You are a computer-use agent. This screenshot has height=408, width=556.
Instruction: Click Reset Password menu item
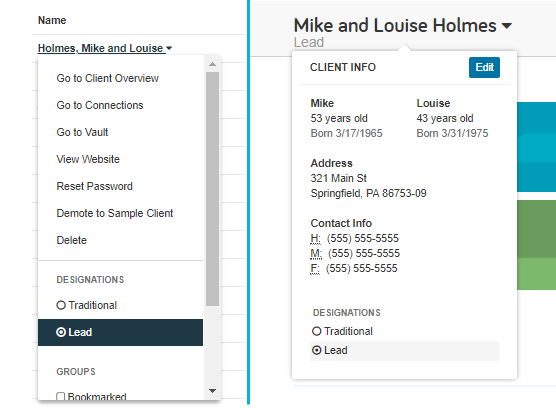94,186
